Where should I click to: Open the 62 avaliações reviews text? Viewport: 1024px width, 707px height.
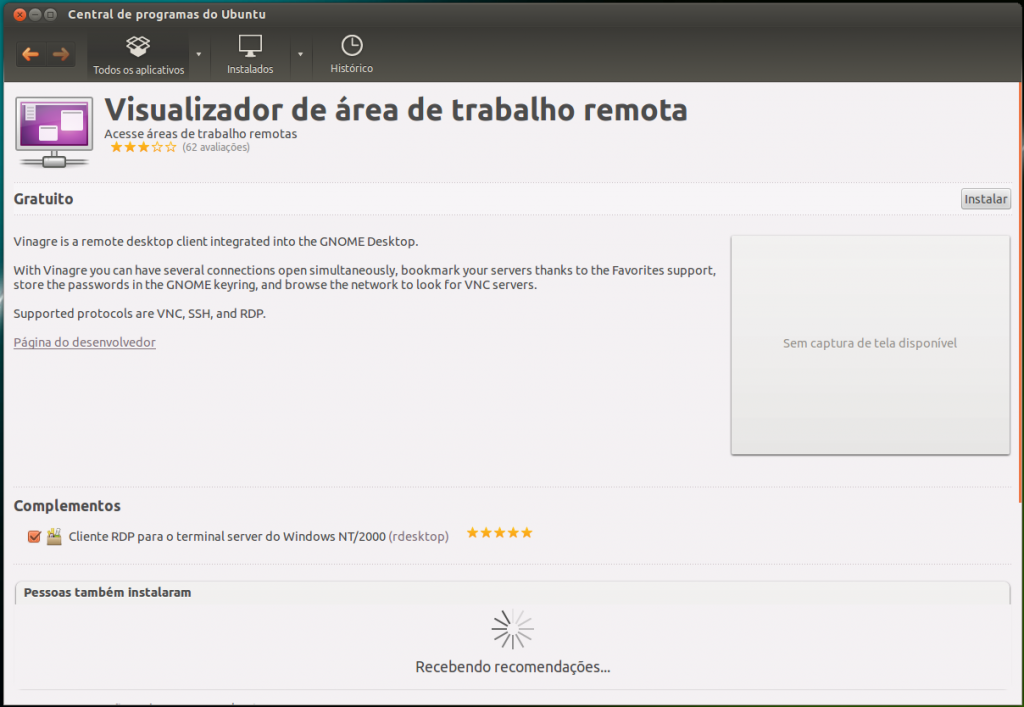[x=216, y=148]
